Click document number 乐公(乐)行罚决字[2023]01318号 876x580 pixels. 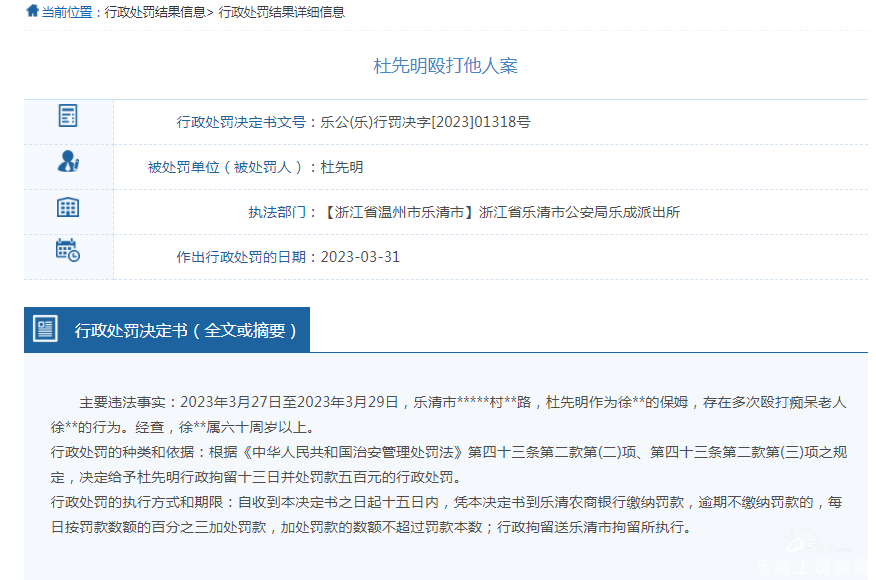[x=425, y=122]
